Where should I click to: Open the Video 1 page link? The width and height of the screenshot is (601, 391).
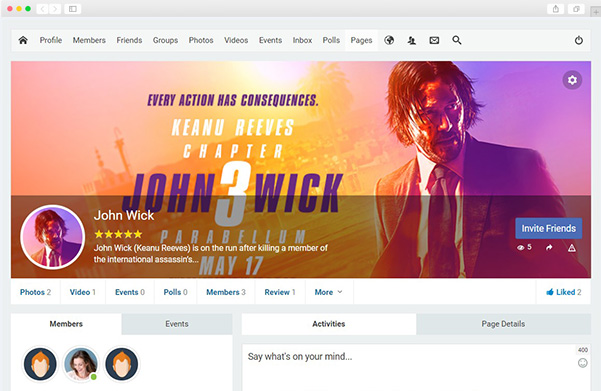[x=82, y=292]
